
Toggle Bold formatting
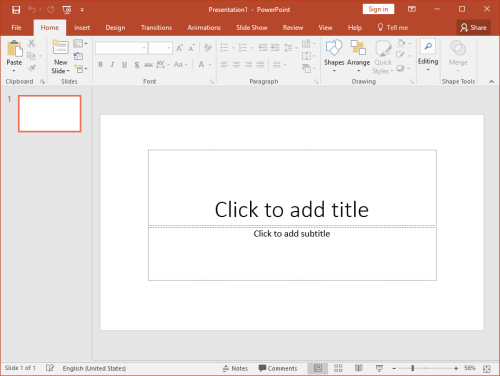[100, 65]
